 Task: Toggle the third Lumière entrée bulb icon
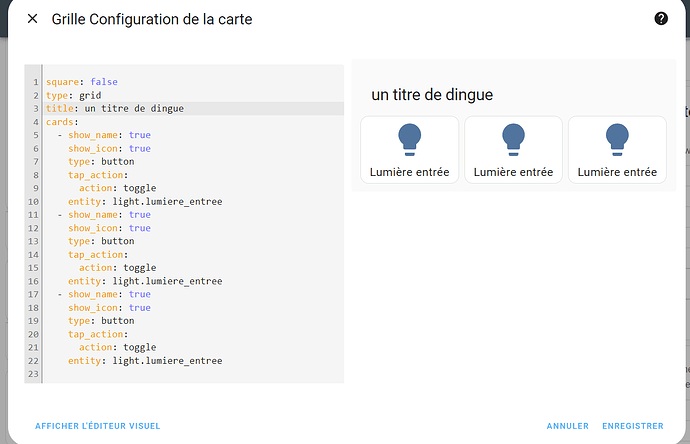[617, 139]
